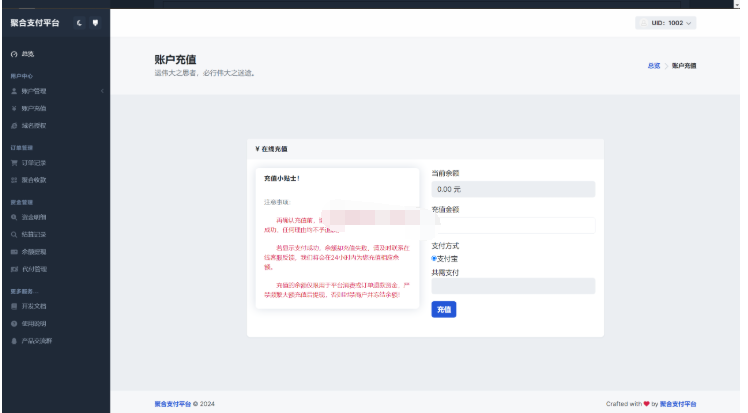Open 账户充值 in the sidebar
The height and width of the screenshot is (413, 748).
[33, 108]
